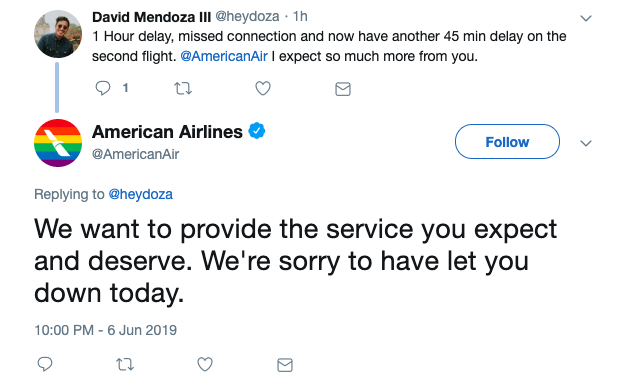The width and height of the screenshot is (630, 392).
Task: Share American Airlines reply via envelope icon
Action: point(285,365)
